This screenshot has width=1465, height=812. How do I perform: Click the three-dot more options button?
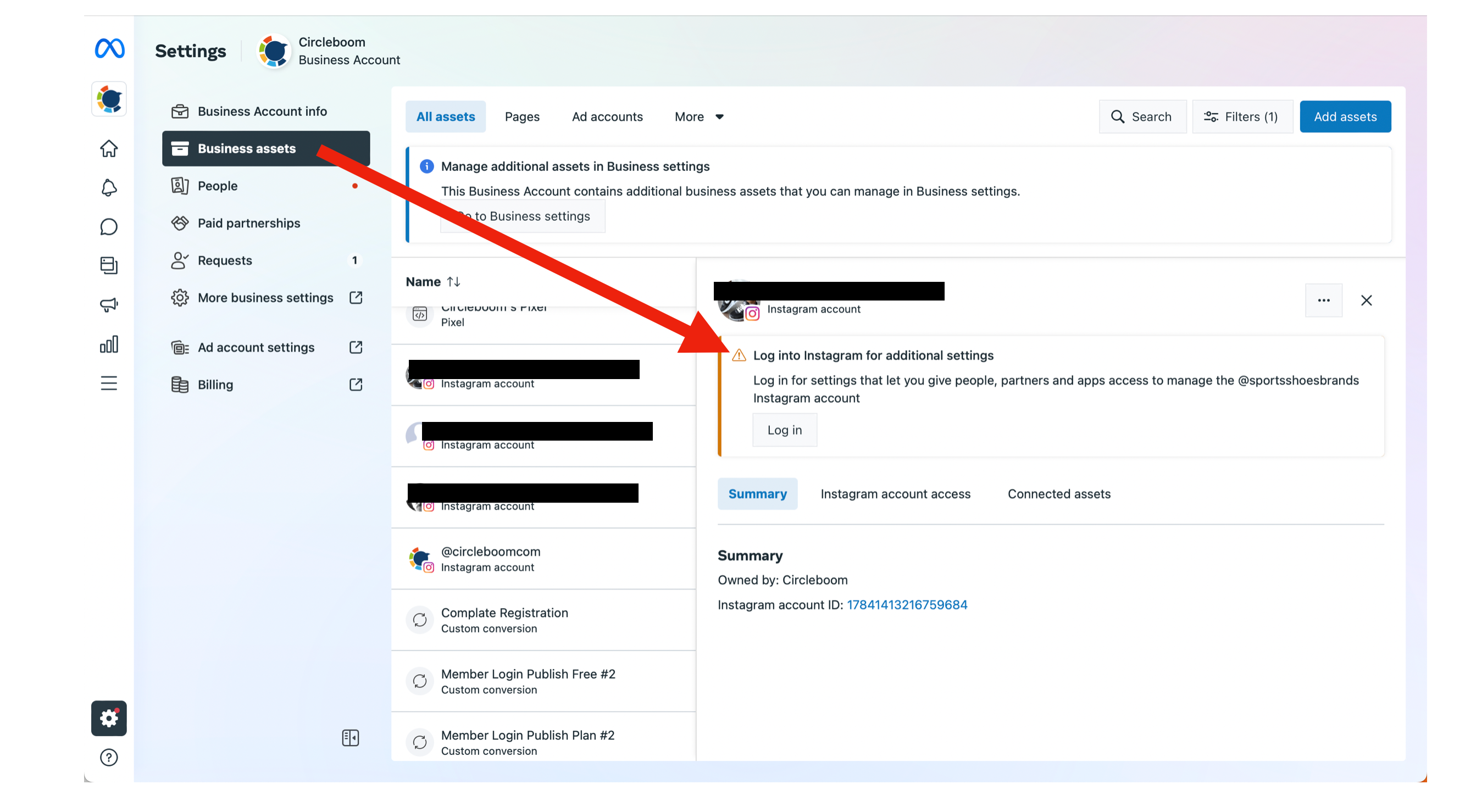(1324, 301)
